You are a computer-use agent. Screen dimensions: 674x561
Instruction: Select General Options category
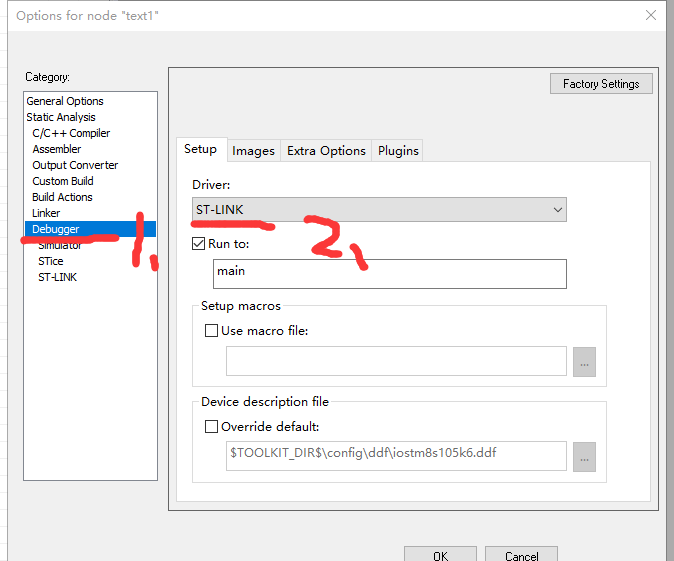point(65,101)
